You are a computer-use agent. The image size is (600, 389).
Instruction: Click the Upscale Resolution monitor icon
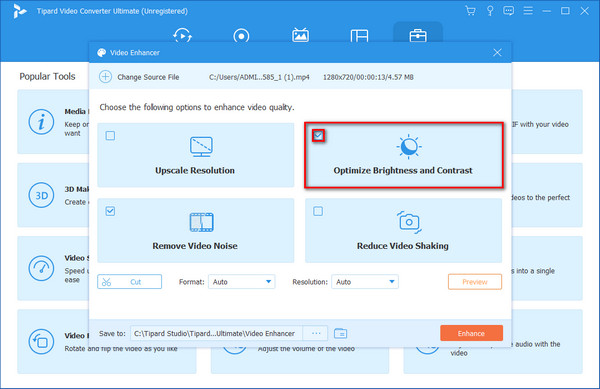[201, 146]
